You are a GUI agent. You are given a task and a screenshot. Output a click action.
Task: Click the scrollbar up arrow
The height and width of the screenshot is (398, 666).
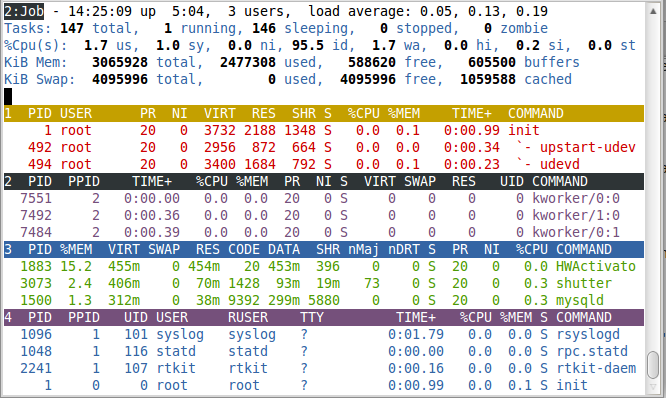point(653,11)
